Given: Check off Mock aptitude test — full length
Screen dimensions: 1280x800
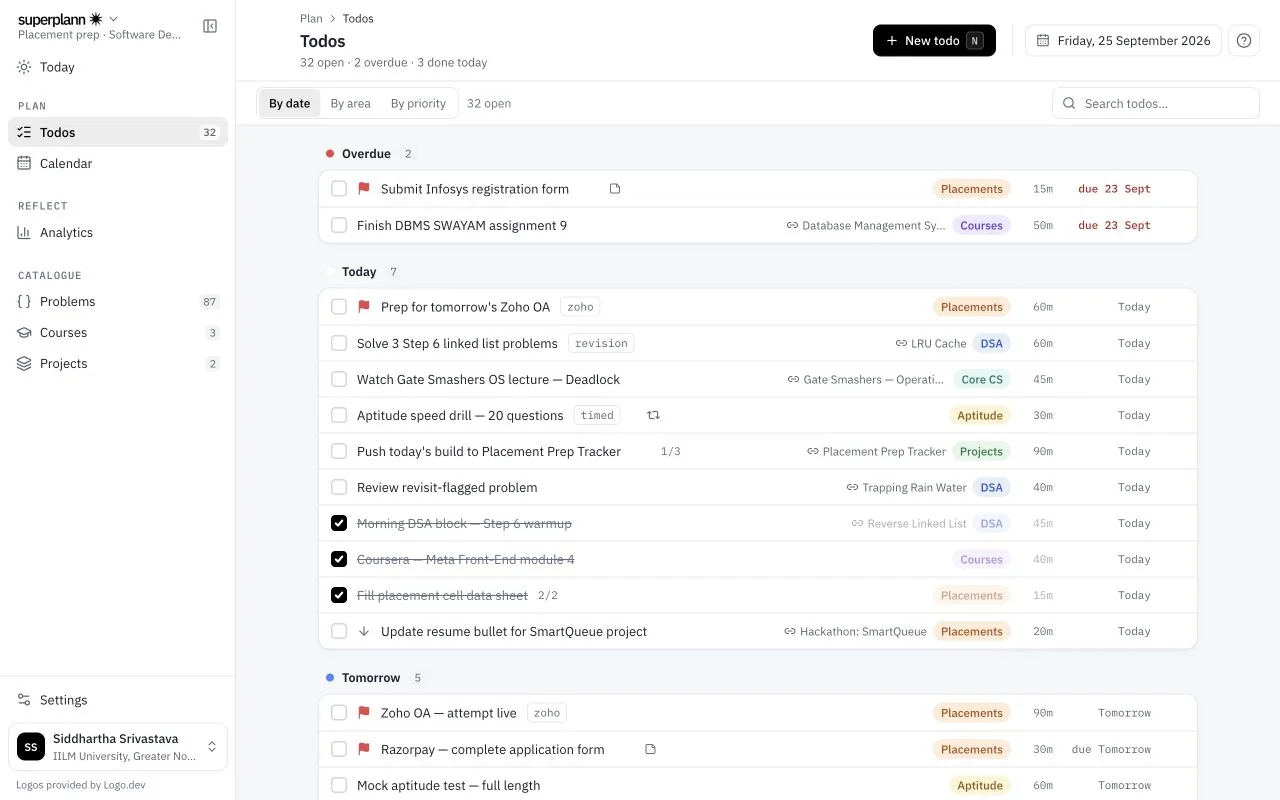Looking at the screenshot, I should pos(339,785).
